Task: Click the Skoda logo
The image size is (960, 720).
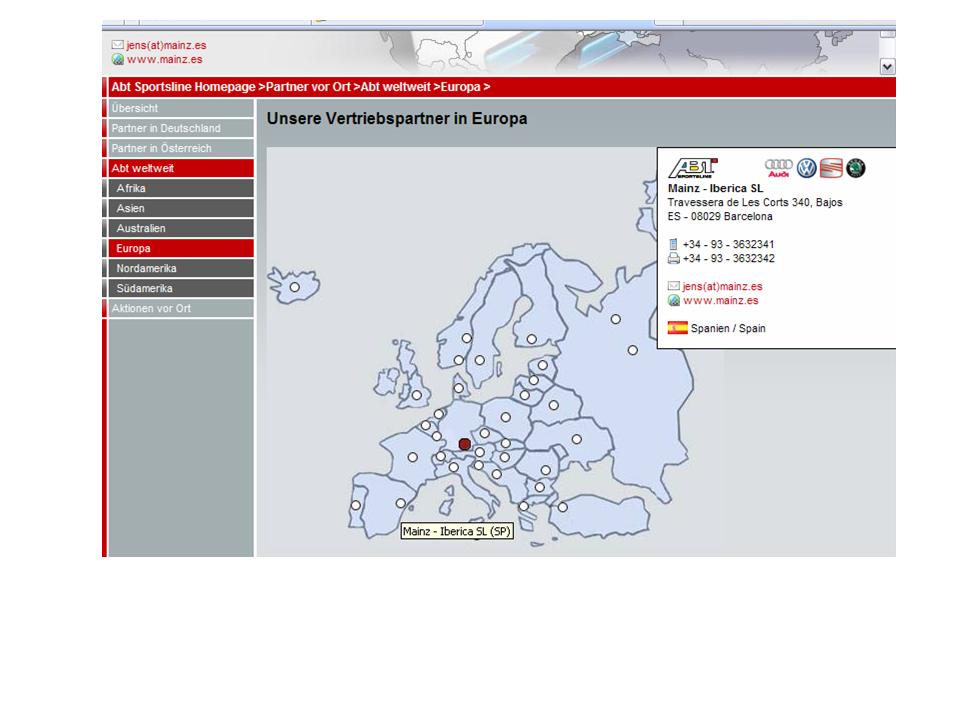Action: (855, 168)
